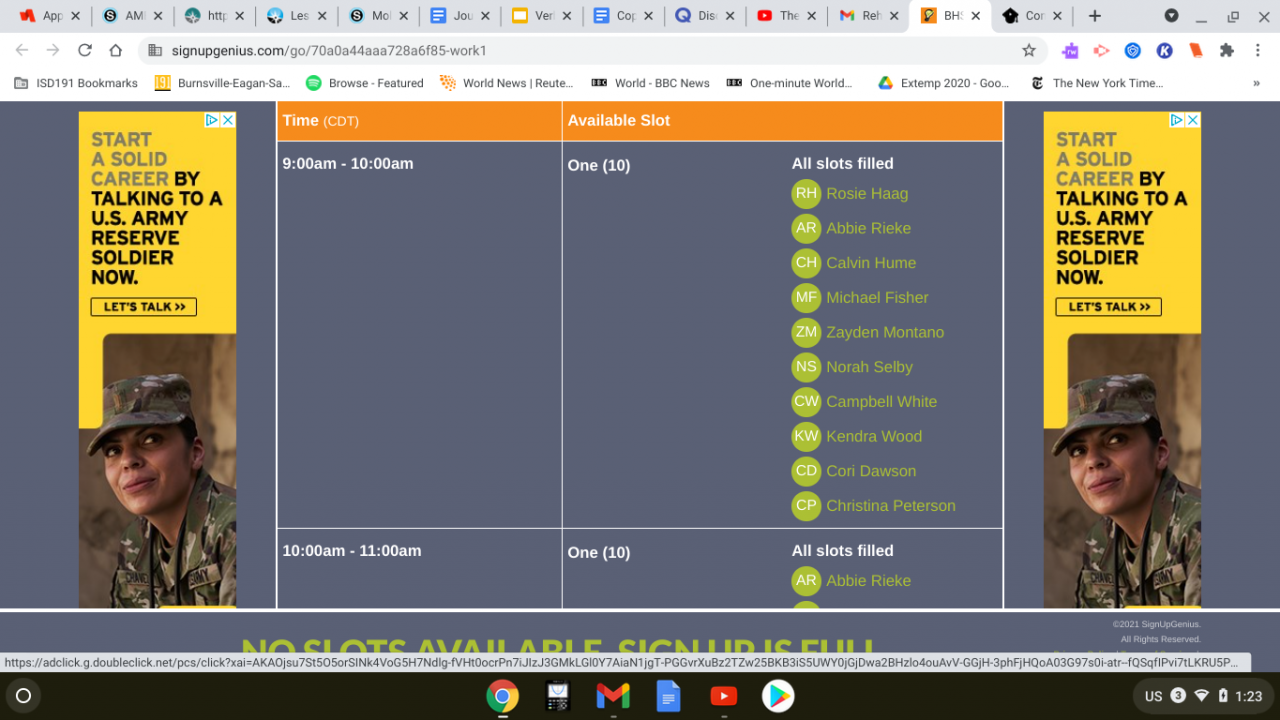Launch Google Docs from the shelf
Viewport: 1280px width, 720px height.
click(668, 696)
